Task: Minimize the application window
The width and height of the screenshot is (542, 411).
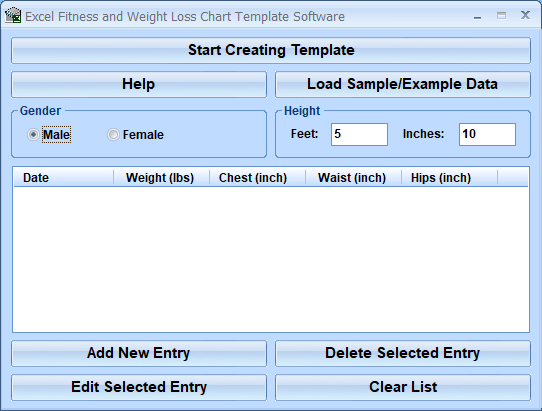Action: 478,16
